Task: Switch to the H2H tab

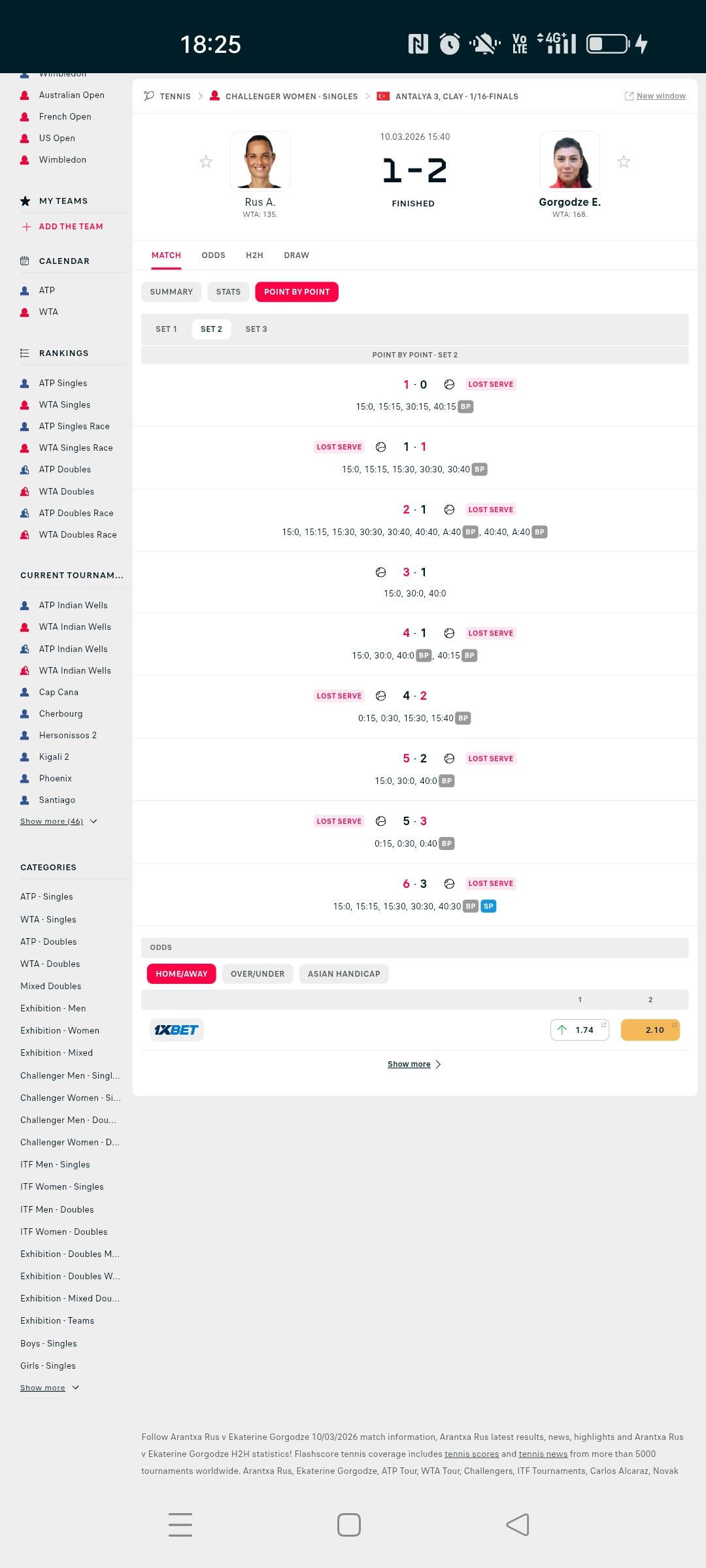Action: click(x=254, y=255)
